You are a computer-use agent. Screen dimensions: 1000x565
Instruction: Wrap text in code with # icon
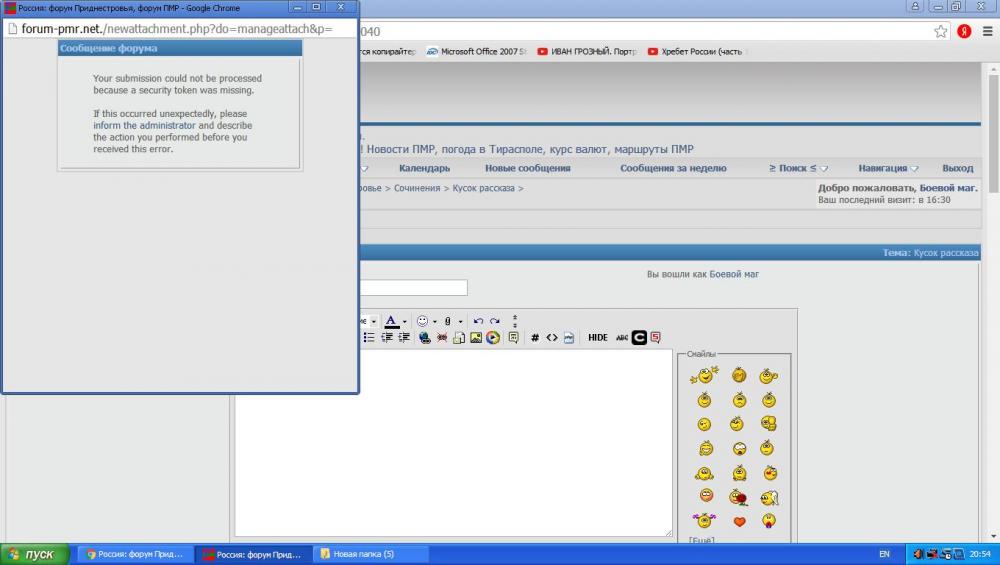tap(535, 338)
